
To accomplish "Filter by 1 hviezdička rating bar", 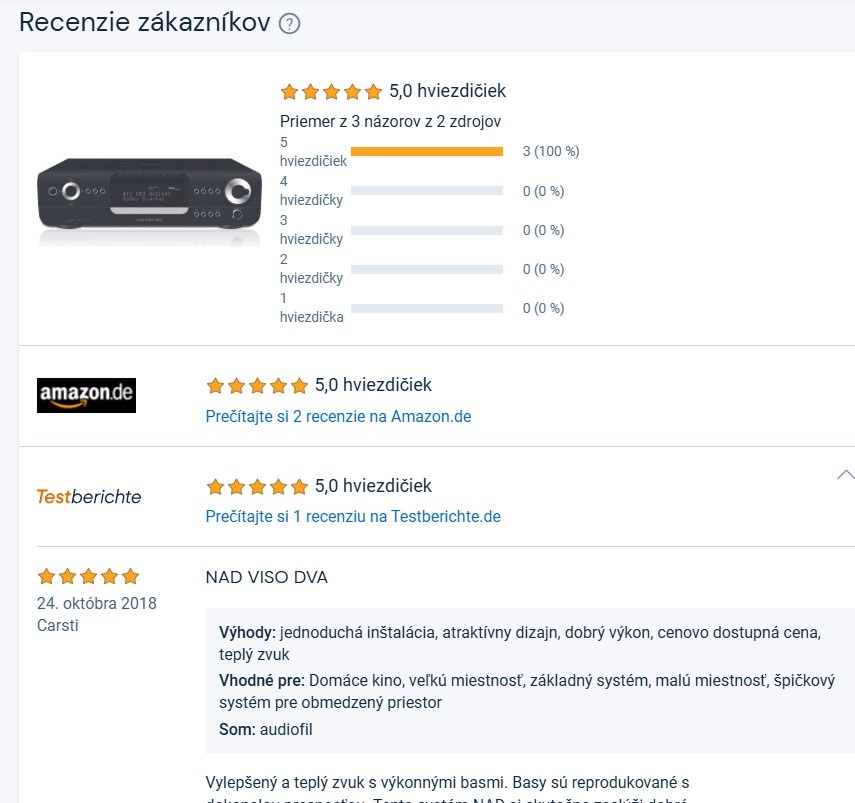I will coord(427,308).
